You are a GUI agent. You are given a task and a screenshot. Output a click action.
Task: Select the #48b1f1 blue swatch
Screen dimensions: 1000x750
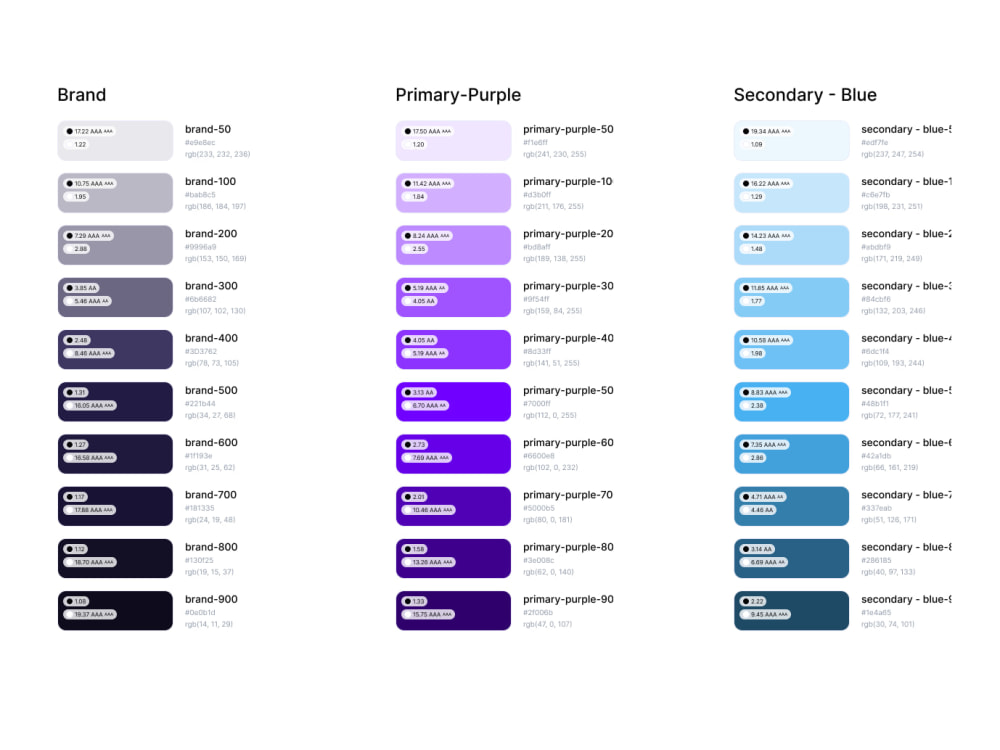click(x=791, y=402)
